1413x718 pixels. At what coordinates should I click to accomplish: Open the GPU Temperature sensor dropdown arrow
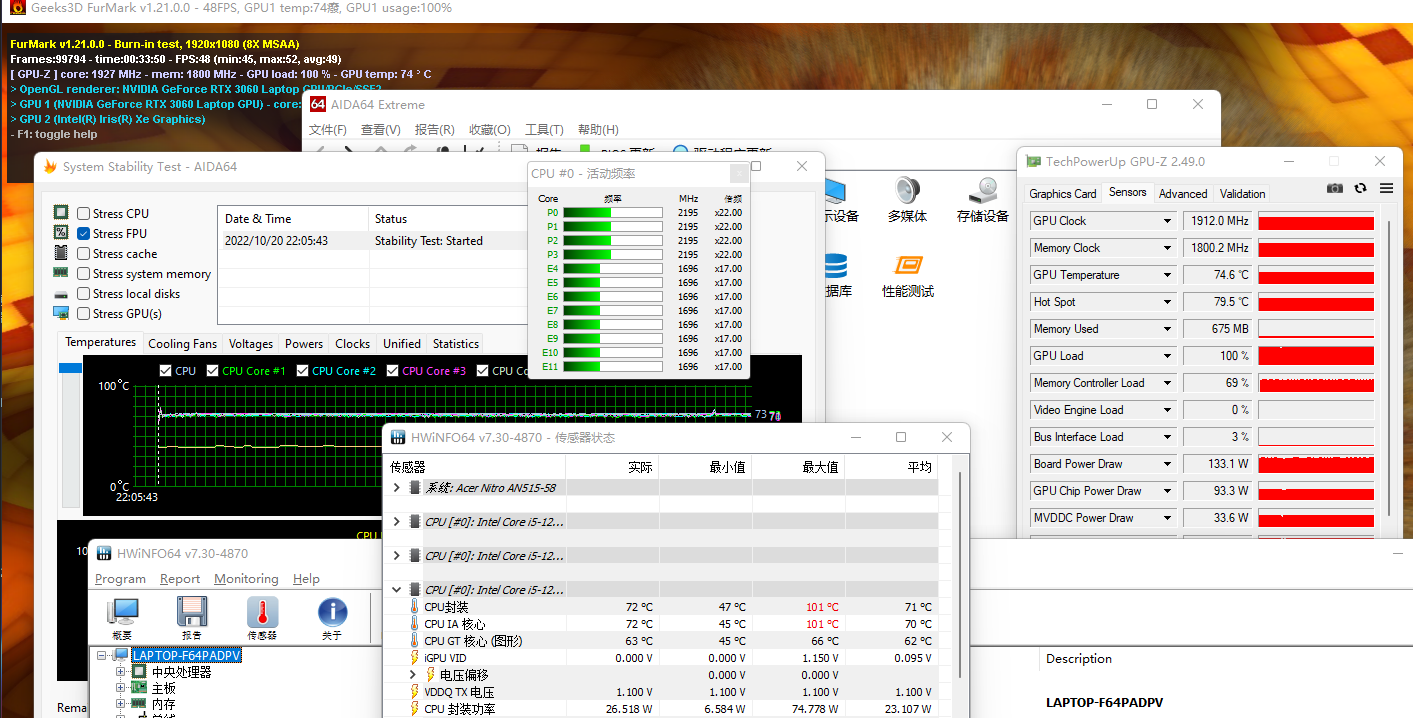pos(1166,275)
